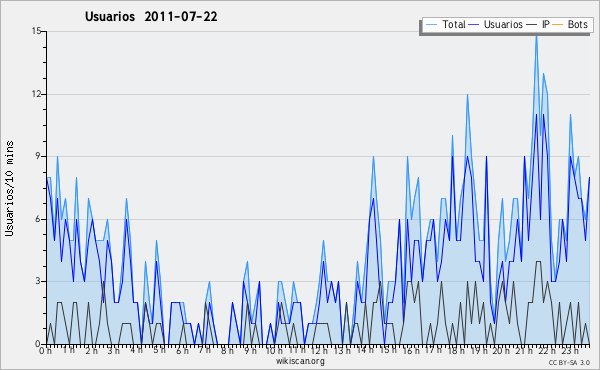This screenshot has width=600, height=370.
Task: Click the x-axis label '12 h'
Action: [x=319, y=351]
